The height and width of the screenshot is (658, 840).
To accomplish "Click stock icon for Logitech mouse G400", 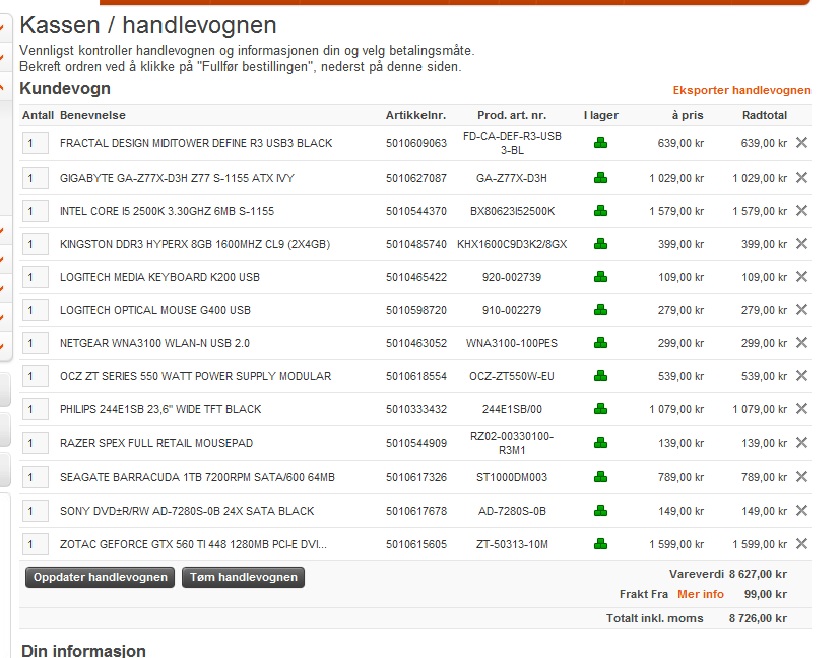I will pyautogui.click(x=601, y=310).
